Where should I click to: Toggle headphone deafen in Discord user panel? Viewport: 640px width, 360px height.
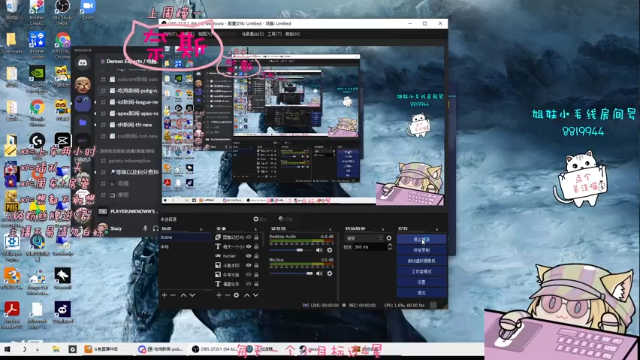156,229
